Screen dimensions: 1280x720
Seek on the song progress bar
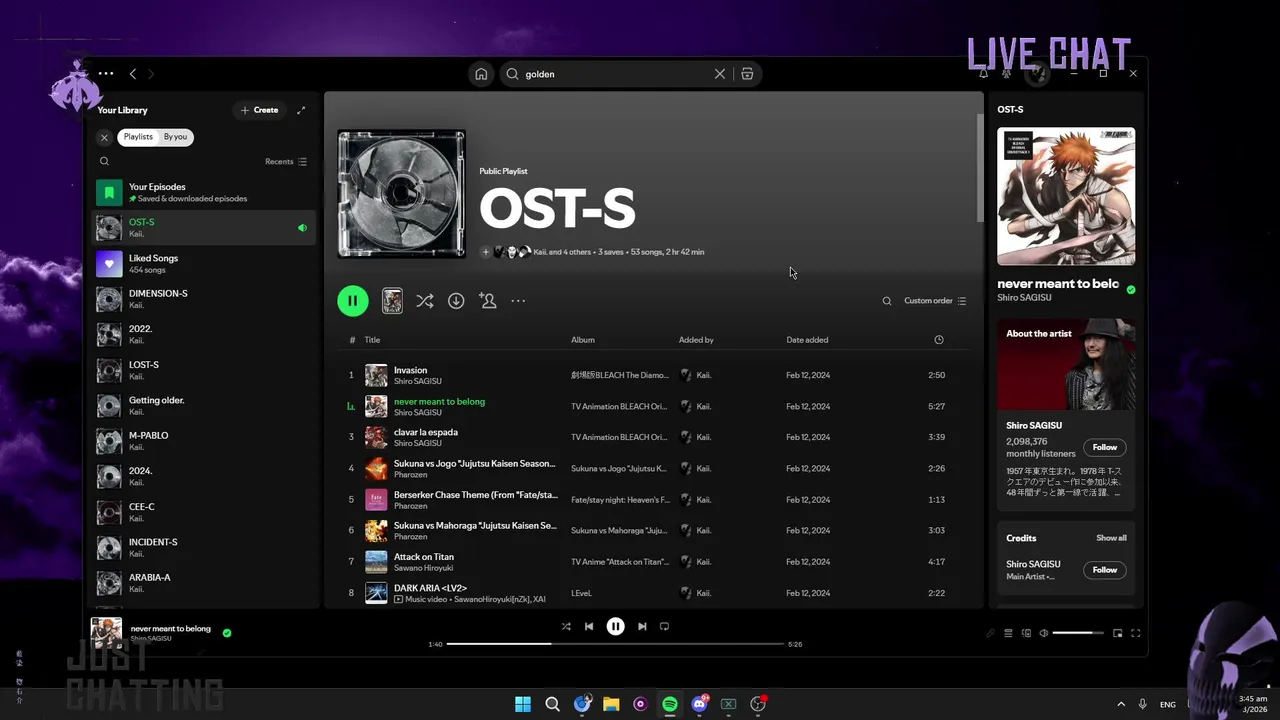point(615,644)
